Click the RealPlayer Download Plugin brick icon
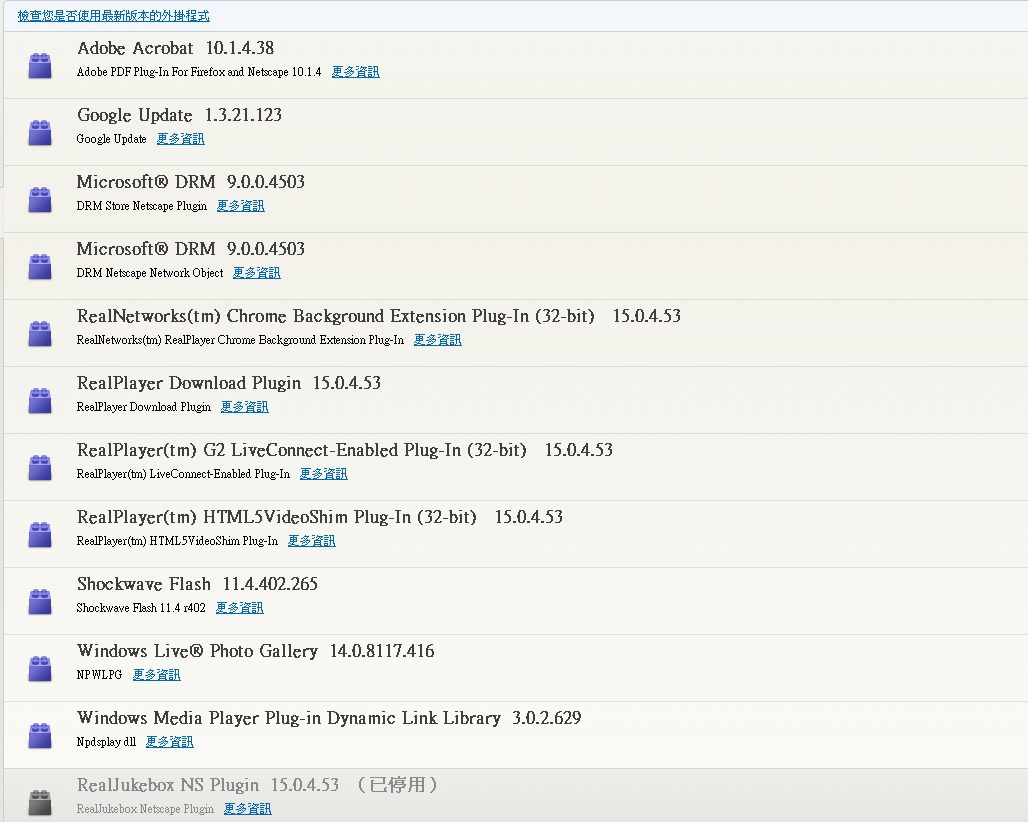 coord(40,401)
